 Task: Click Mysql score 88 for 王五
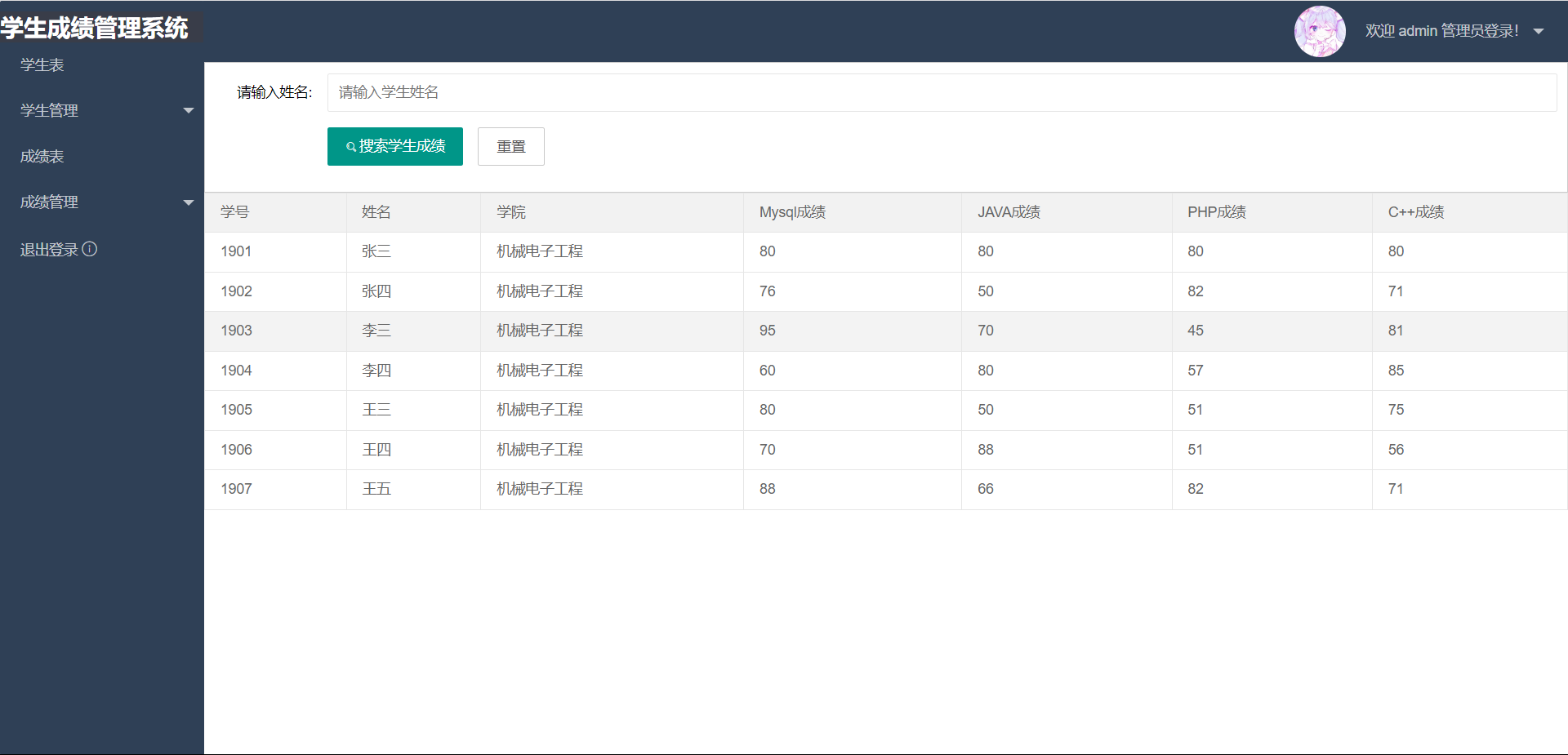coord(768,489)
